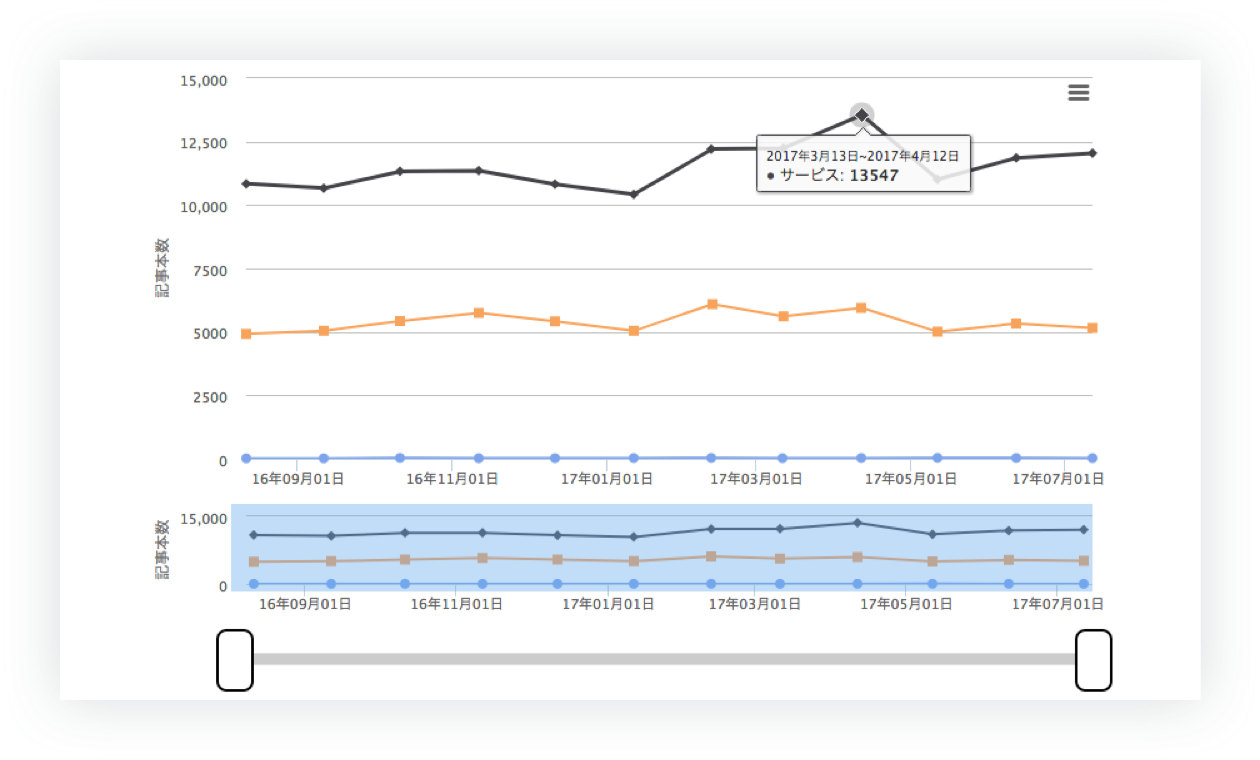Click the 5000 y-axis label
Image resolution: width=1260 pixels, height=760 pixels.
pos(211,333)
